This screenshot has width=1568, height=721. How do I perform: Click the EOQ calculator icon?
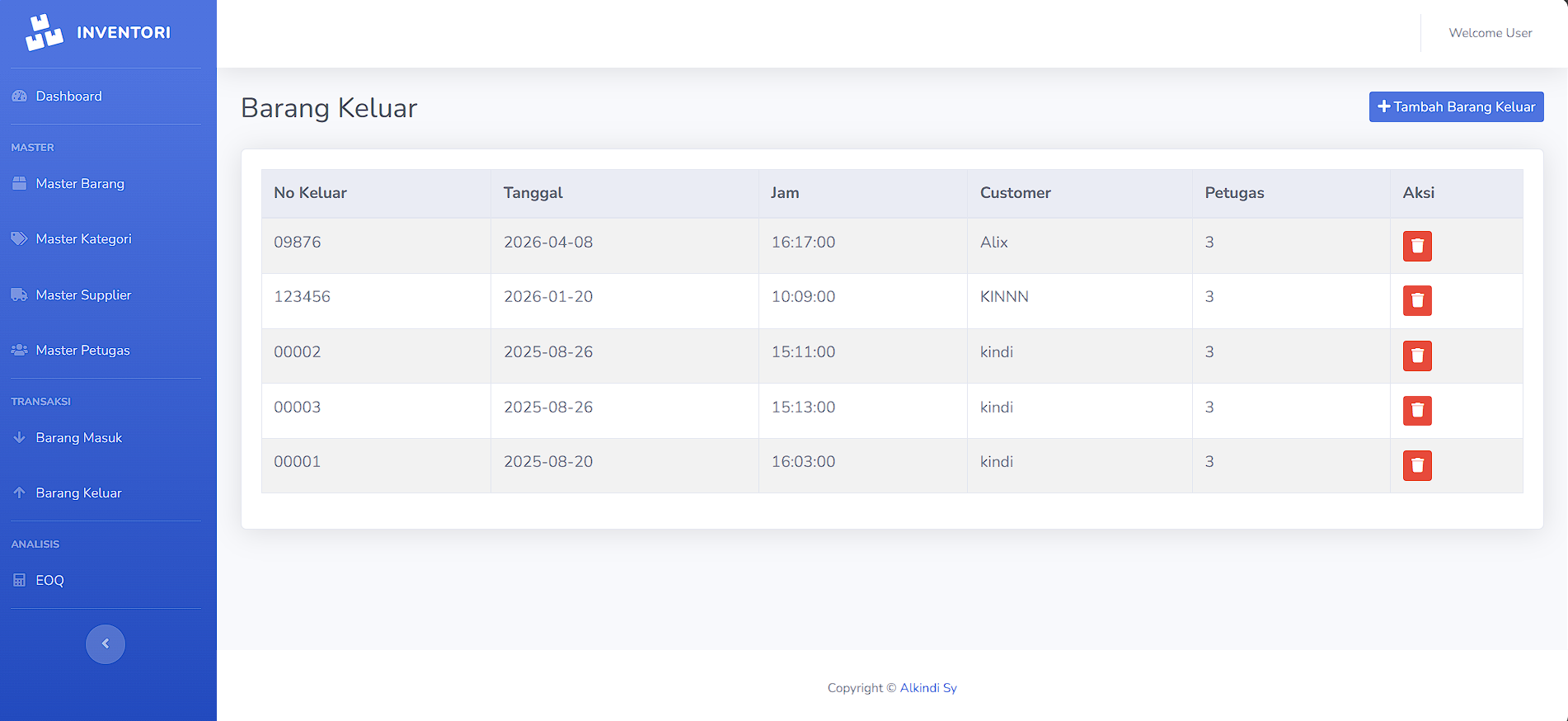click(x=20, y=580)
